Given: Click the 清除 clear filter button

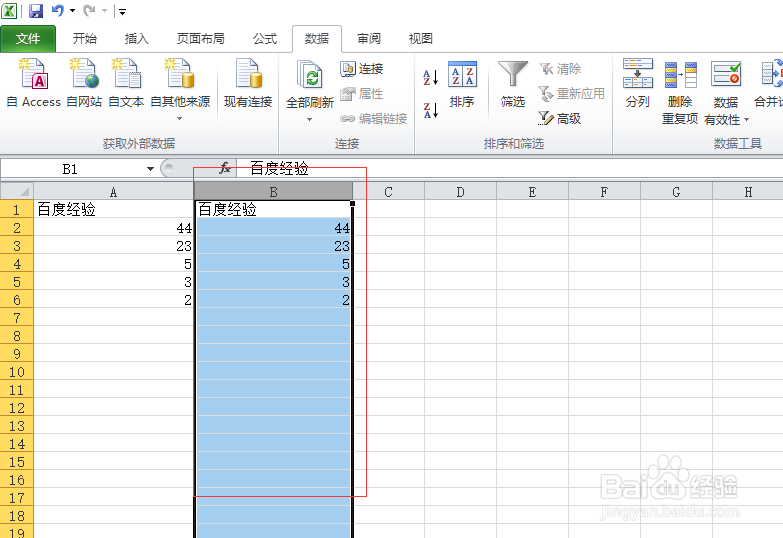Looking at the screenshot, I should click(560, 68).
